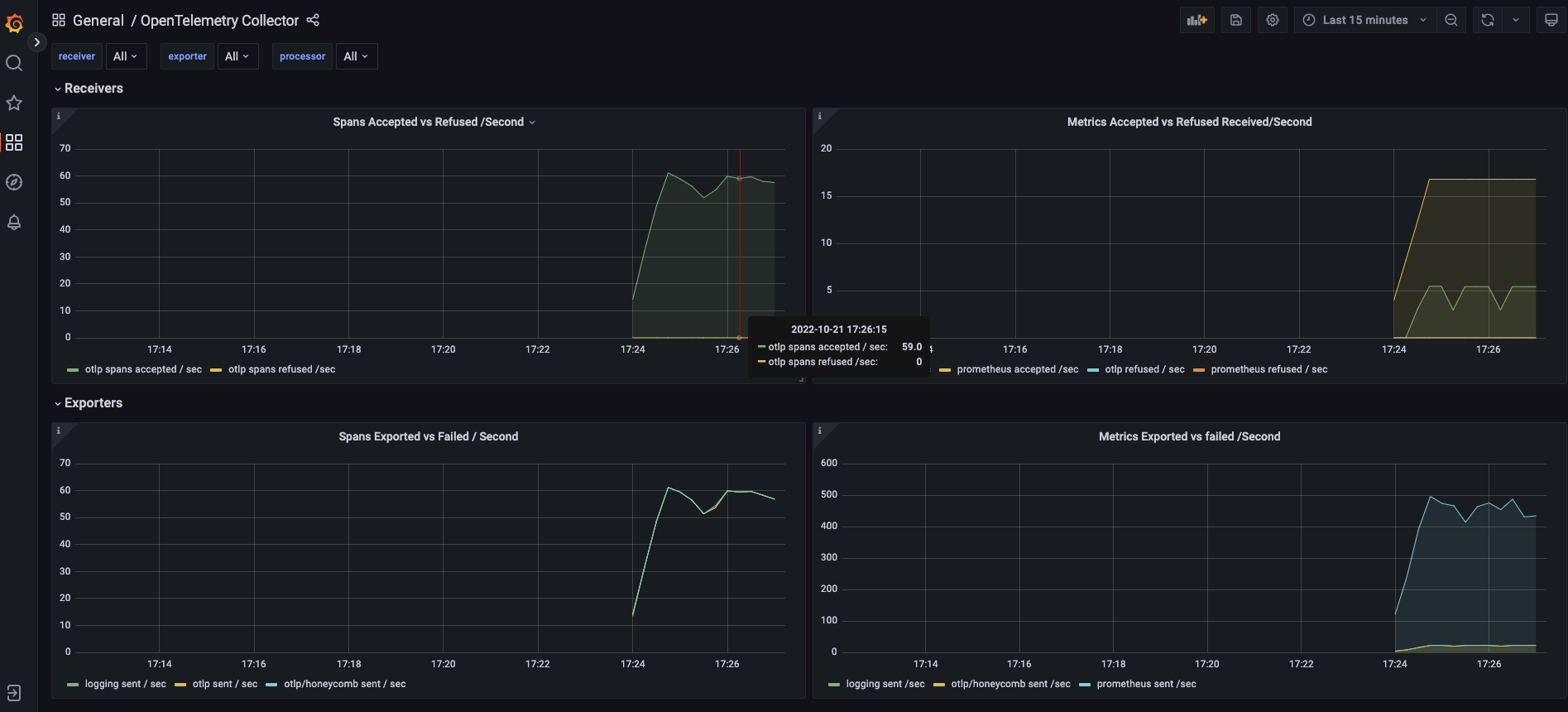This screenshot has height=712, width=1568.
Task: Save the dashboard with the disk icon
Action: [x=1236, y=20]
